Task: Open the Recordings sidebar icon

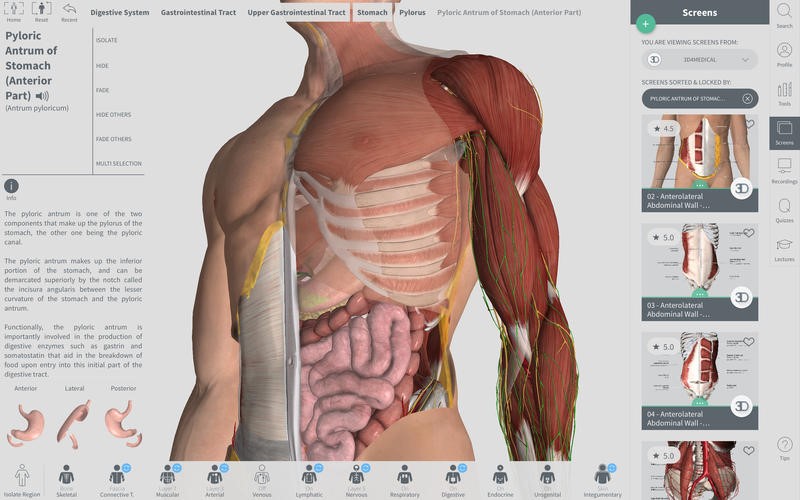Action: (784, 171)
